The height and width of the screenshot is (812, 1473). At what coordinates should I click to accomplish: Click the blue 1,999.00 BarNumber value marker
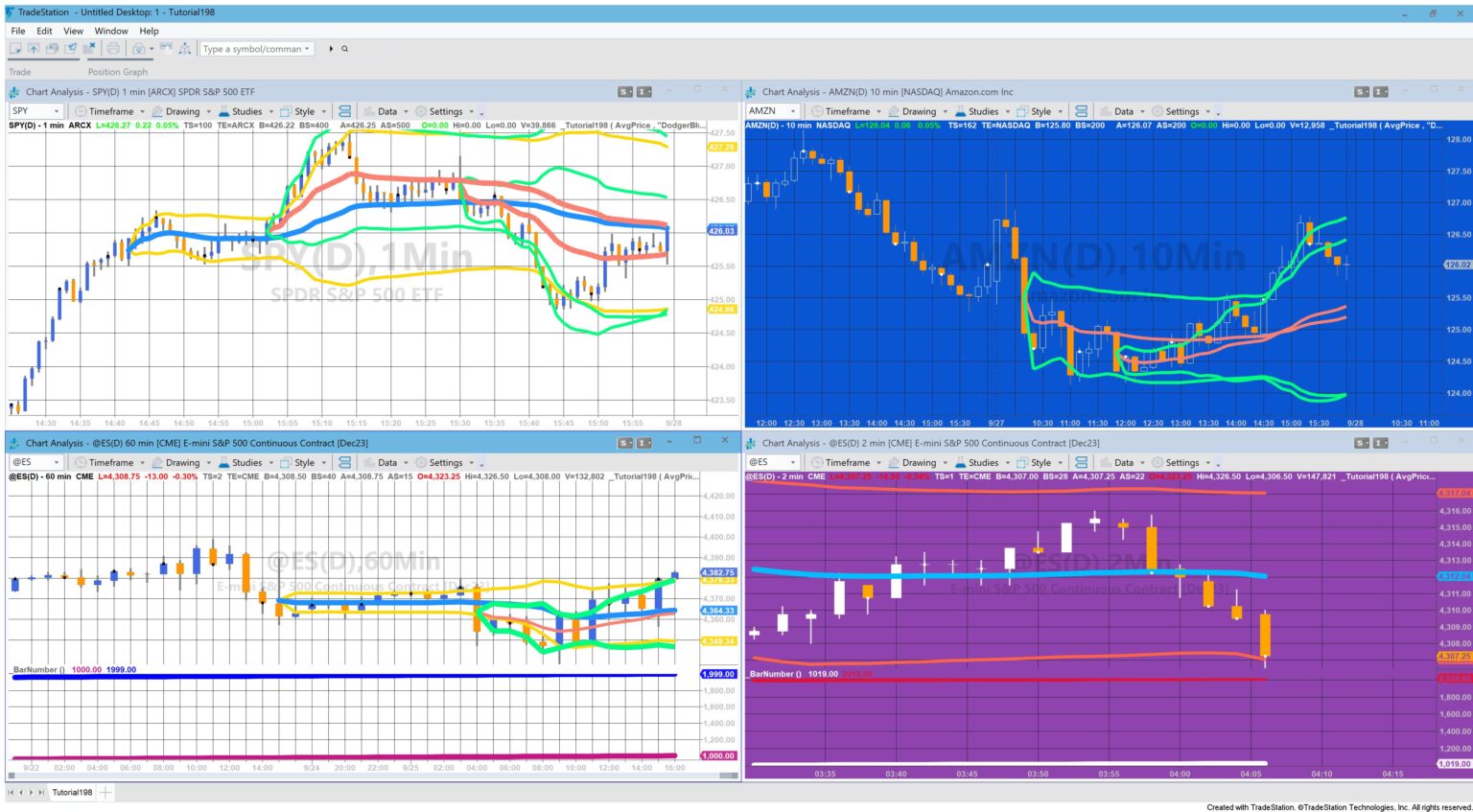click(718, 674)
